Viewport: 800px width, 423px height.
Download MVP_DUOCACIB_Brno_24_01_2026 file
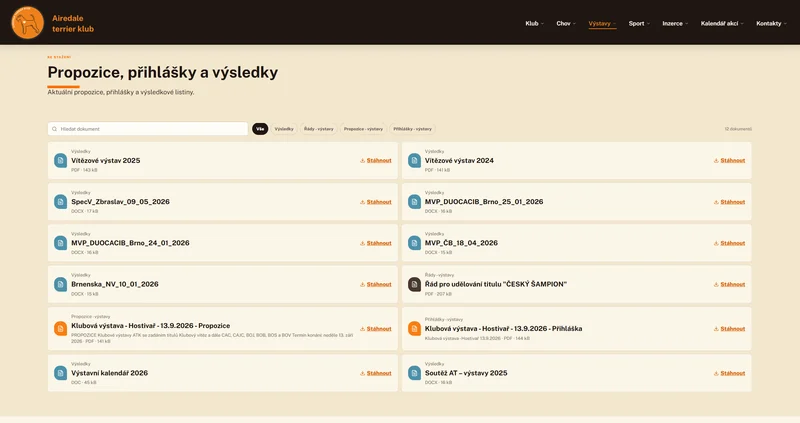click(376, 243)
